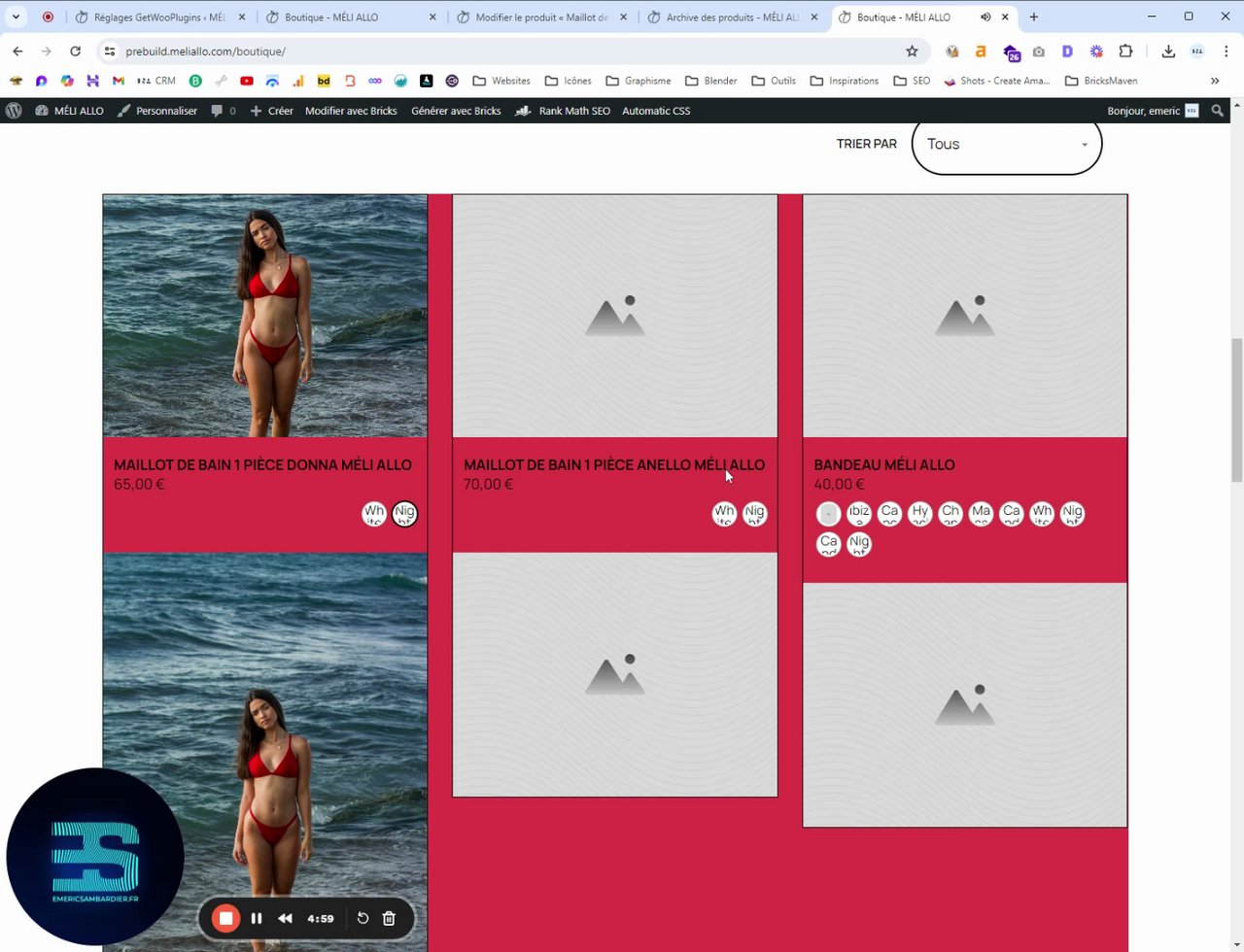View site information icon in address bar

tap(109, 51)
